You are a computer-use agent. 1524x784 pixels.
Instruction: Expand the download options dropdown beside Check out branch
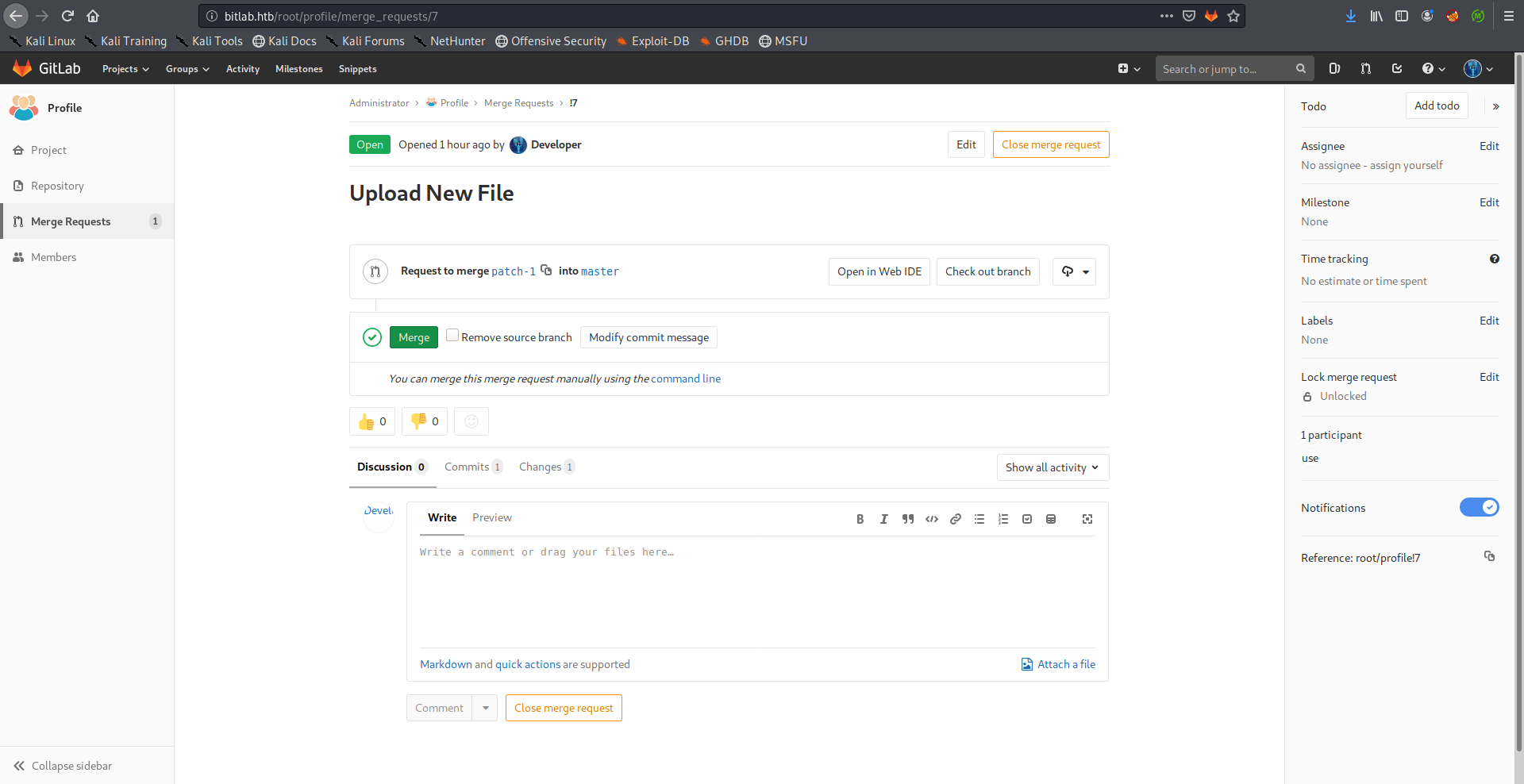[1074, 271]
